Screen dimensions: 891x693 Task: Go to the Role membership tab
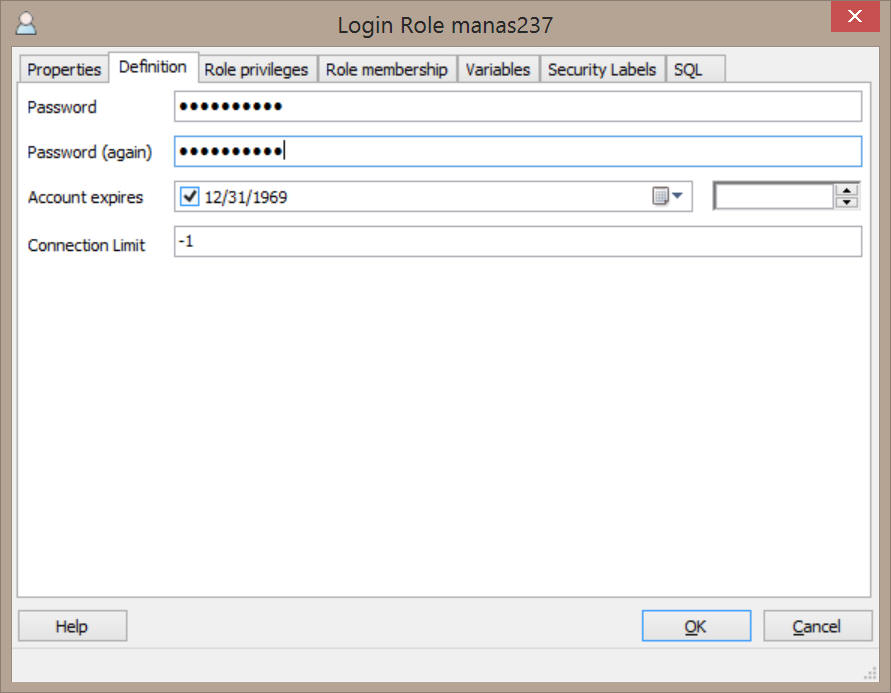point(387,69)
